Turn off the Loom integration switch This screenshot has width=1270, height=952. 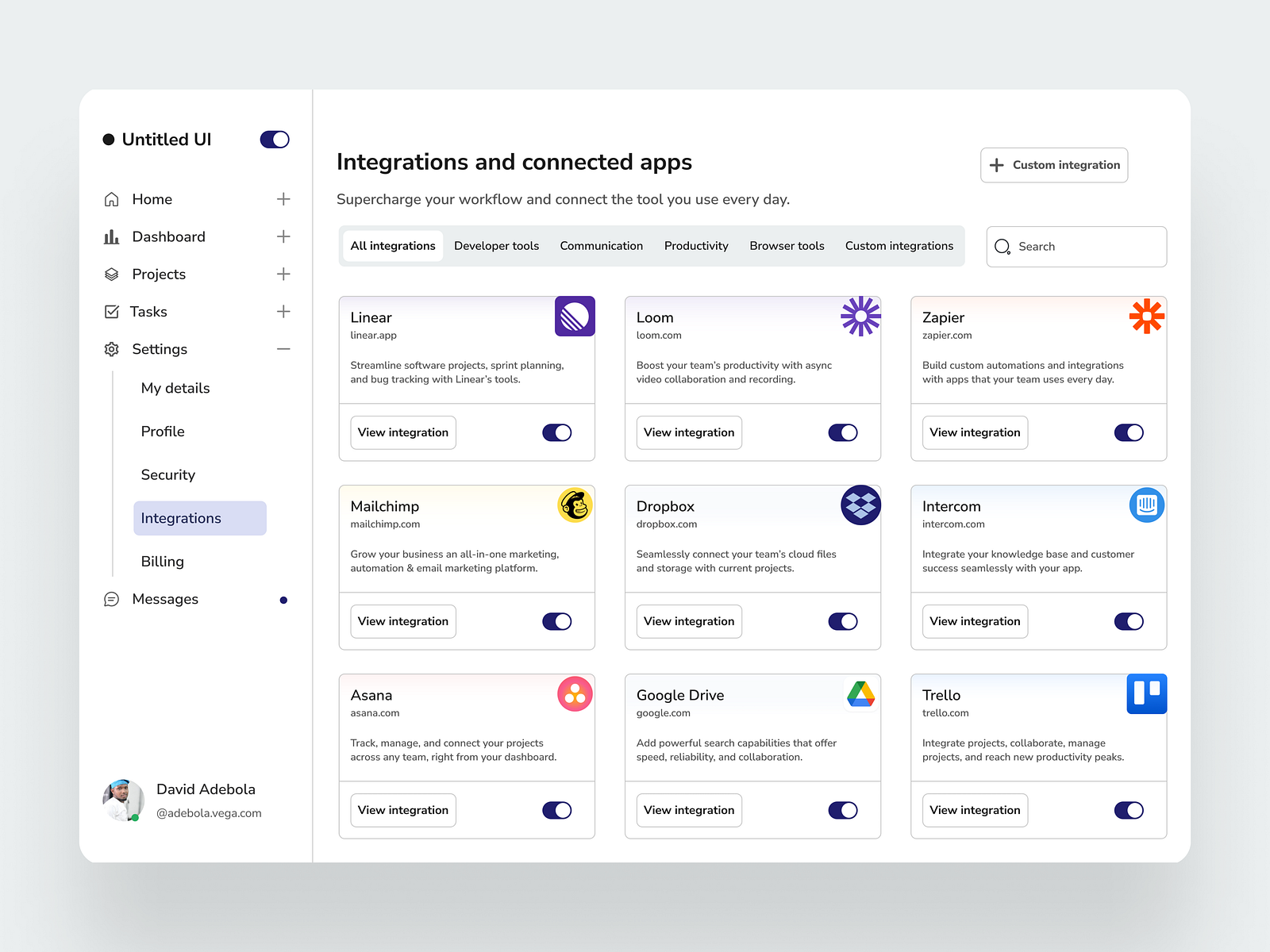pyautogui.click(x=843, y=432)
